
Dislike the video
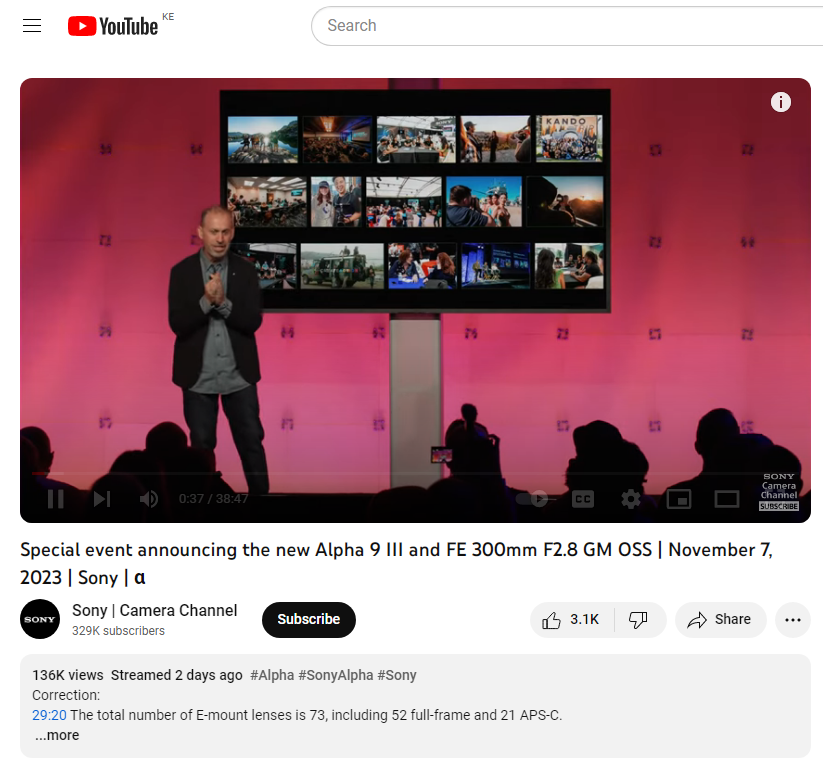[639, 619]
